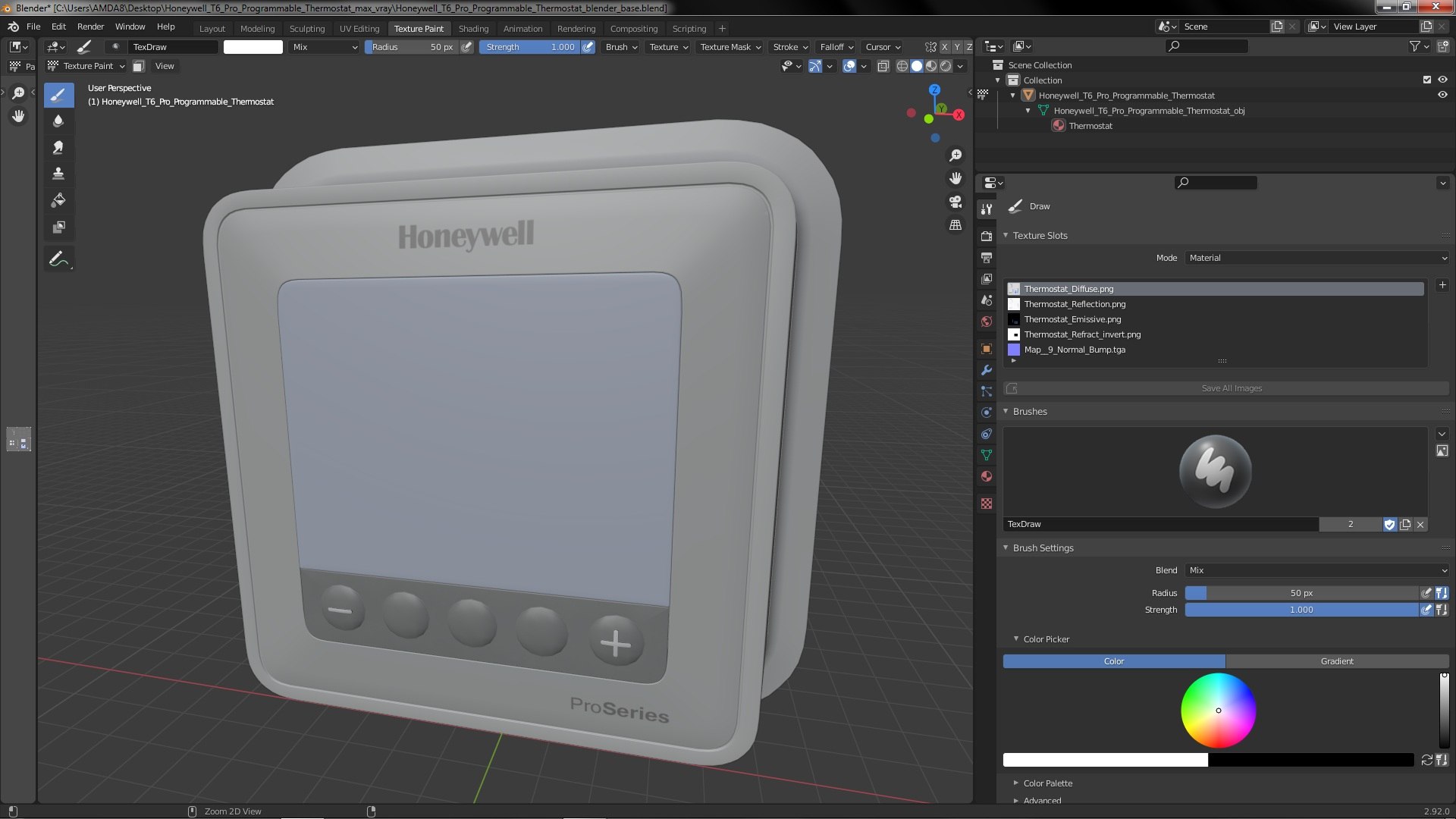Image resolution: width=1456 pixels, height=819 pixels.
Task: Open Render properties tab
Action: coord(987,237)
